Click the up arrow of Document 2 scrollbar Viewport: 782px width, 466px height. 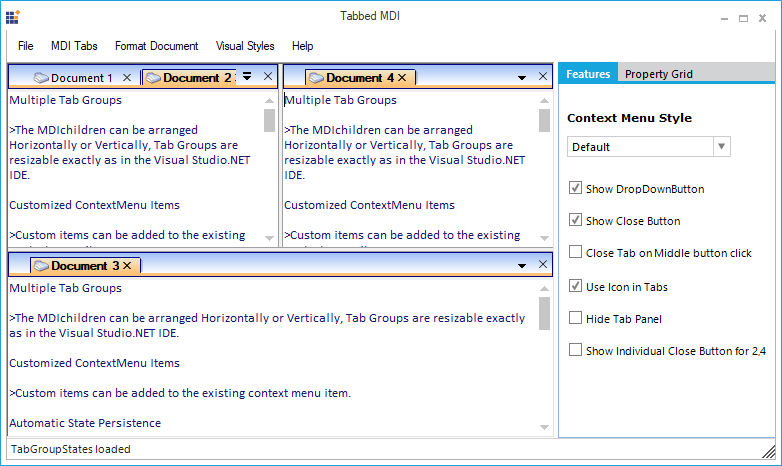point(269,101)
